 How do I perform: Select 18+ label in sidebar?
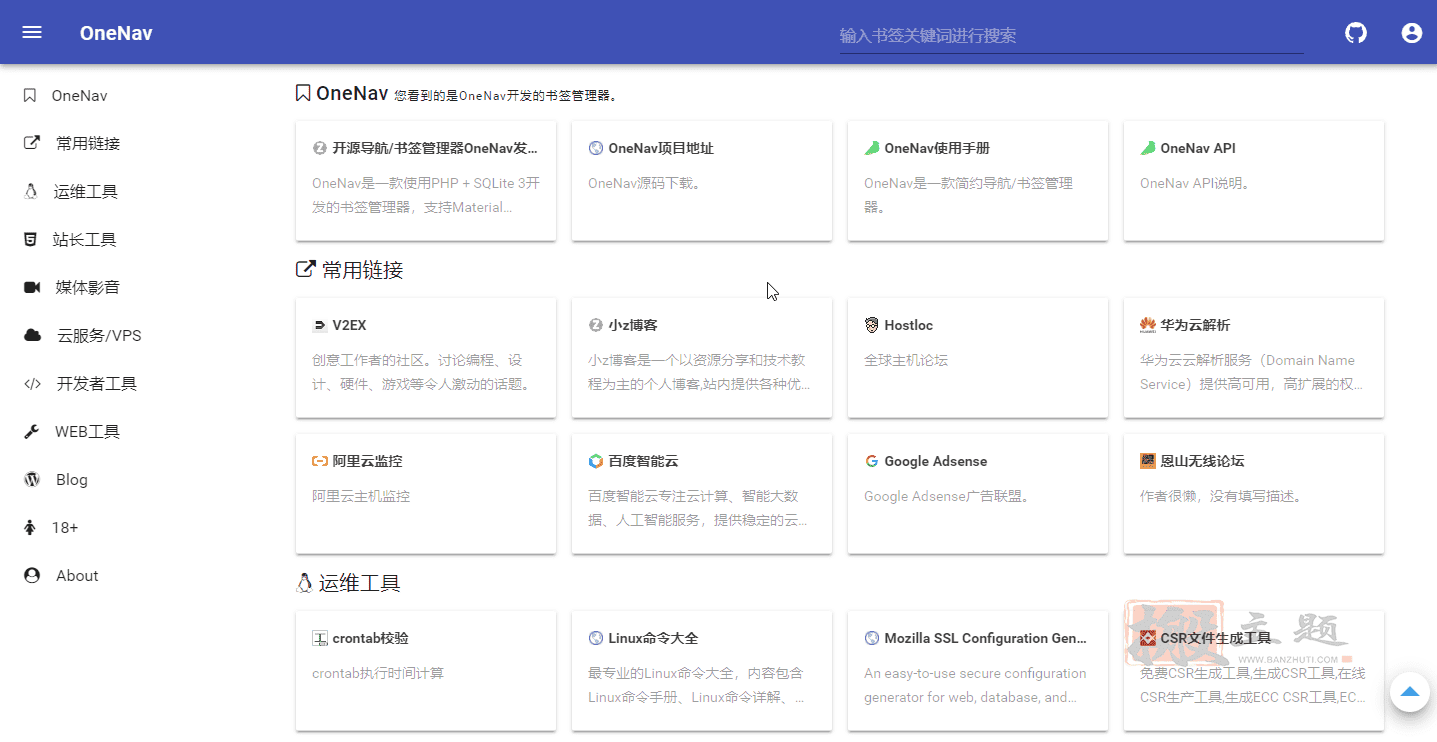(65, 528)
